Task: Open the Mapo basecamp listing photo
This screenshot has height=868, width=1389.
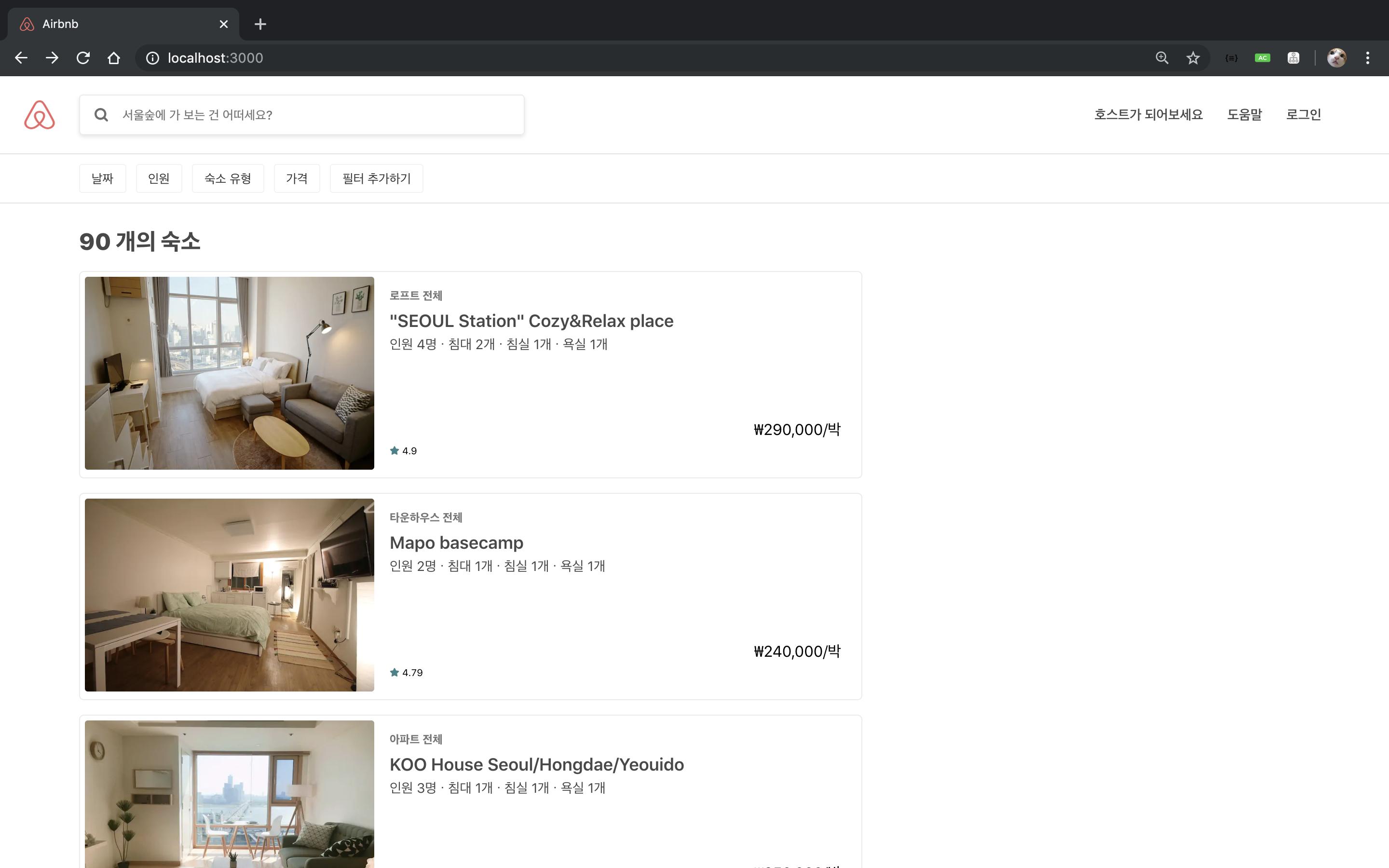Action: tap(229, 595)
